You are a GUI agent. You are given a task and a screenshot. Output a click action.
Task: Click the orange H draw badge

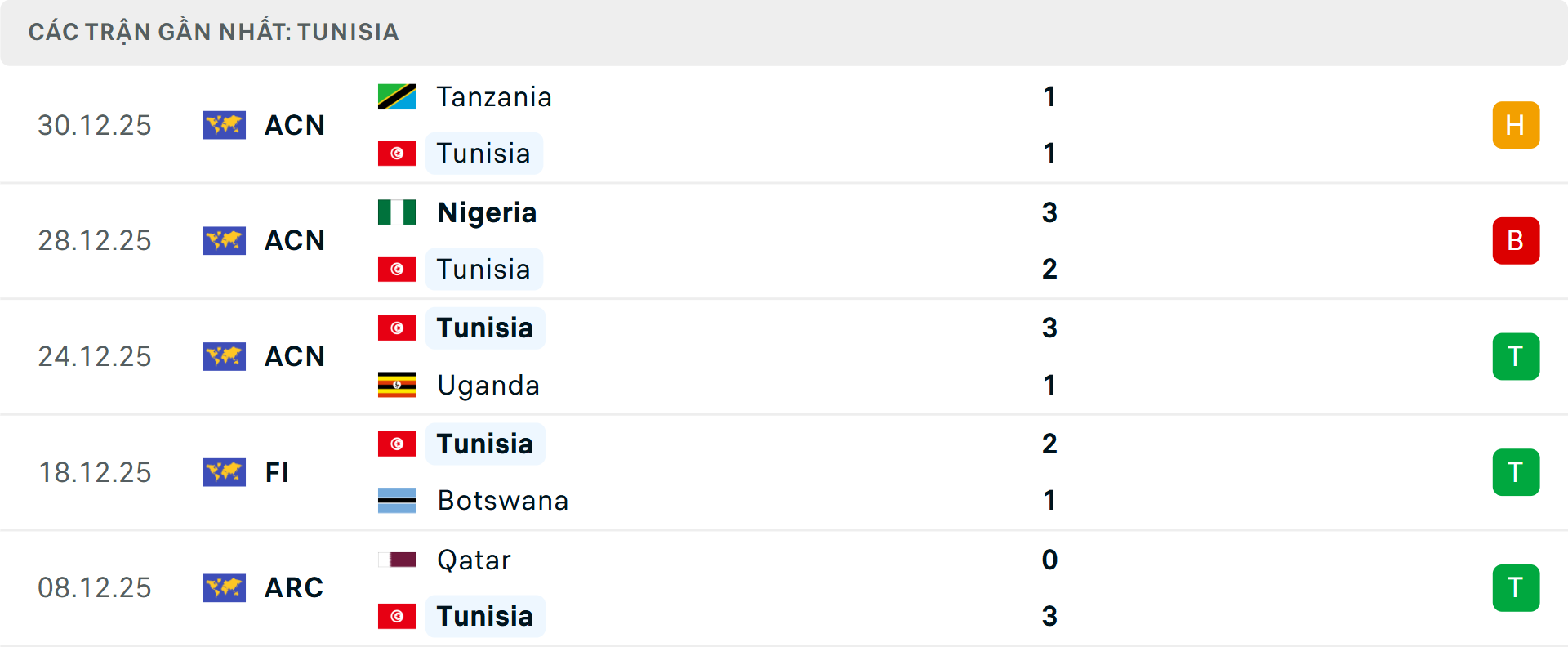(1516, 125)
